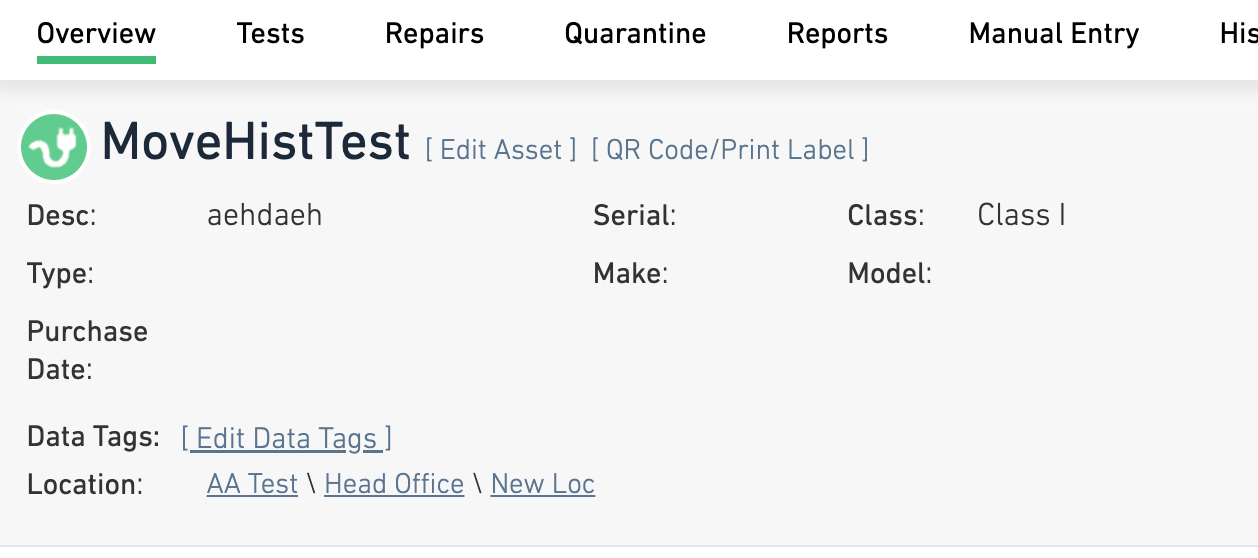Image resolution: width=1258 pixels, height=558 pixels.
Task: Click the Model field label
Action: pos(890,273)
